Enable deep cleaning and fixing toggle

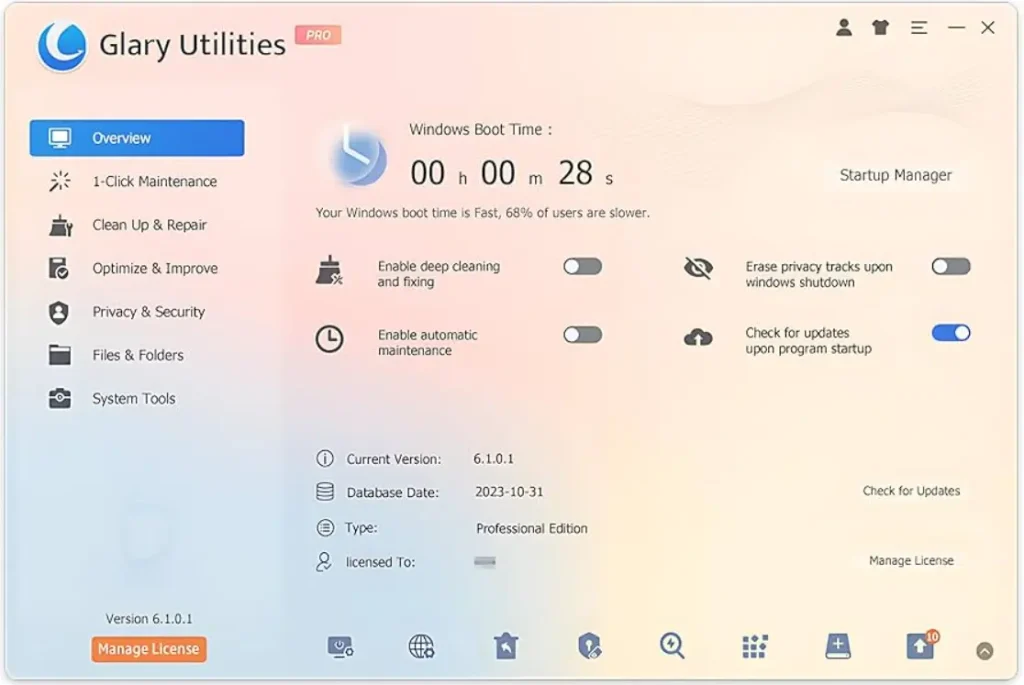point(583,266)
